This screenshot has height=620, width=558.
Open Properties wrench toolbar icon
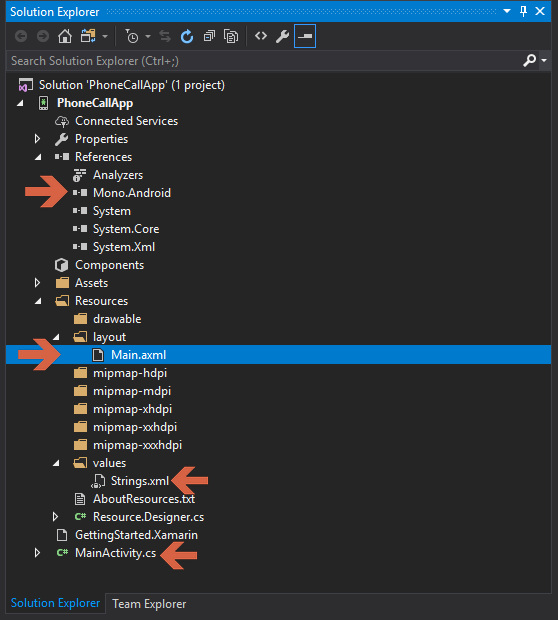coord(282,36)
